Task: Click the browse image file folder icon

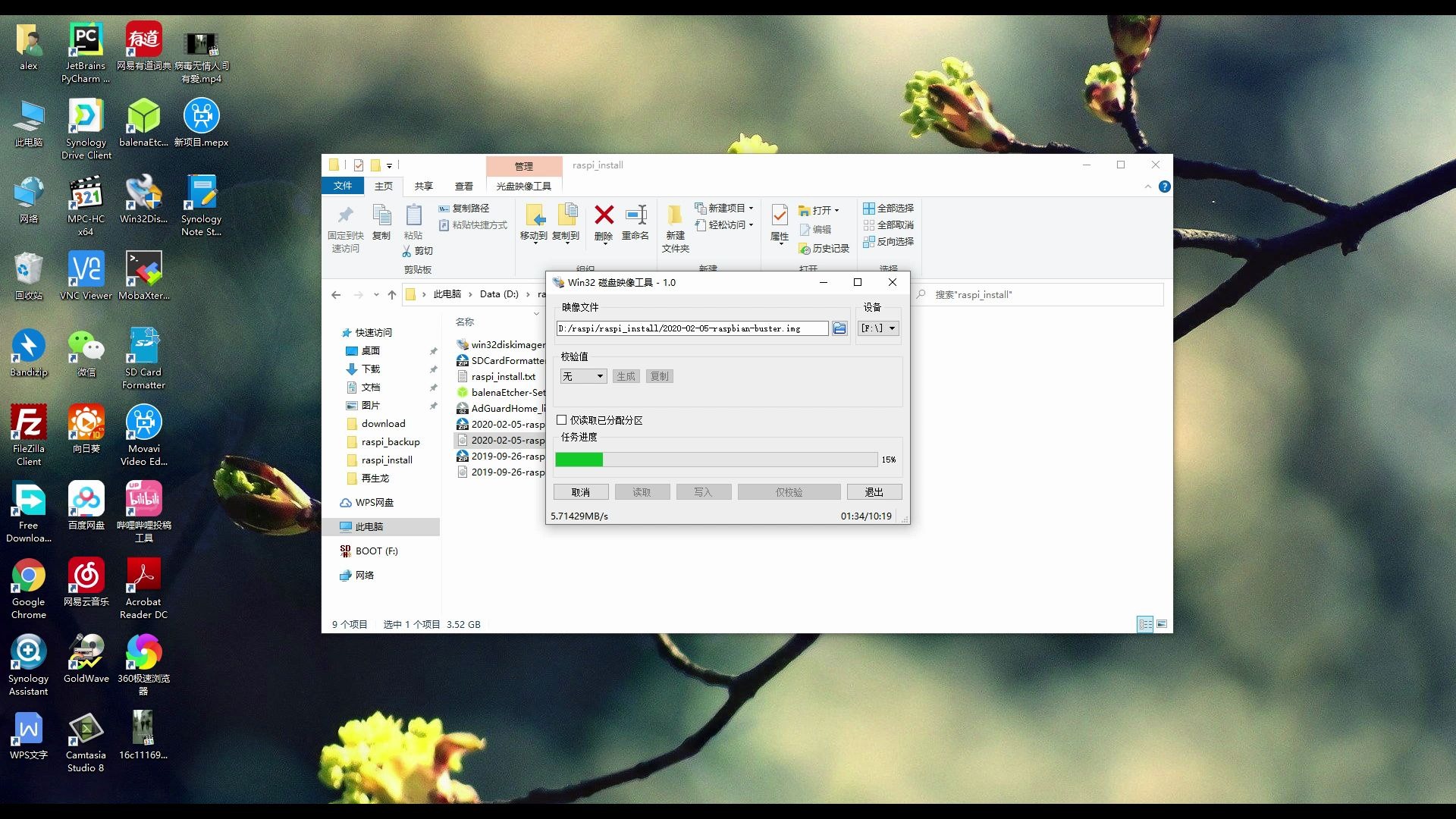Action: click(839, 328)
